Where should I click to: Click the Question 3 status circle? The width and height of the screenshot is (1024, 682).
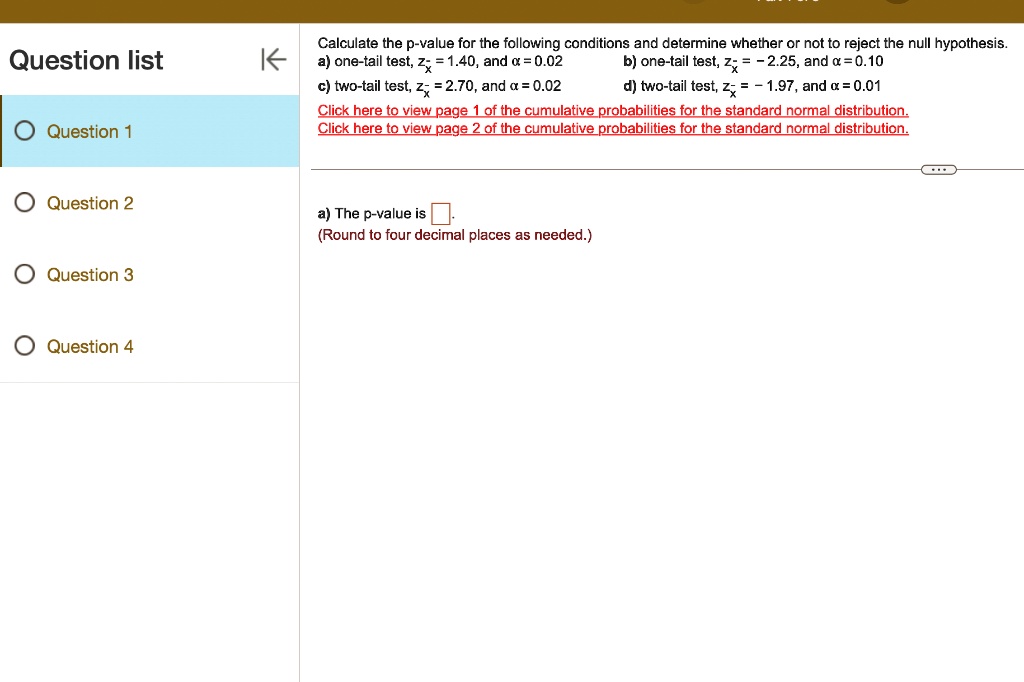click(23, 274)
